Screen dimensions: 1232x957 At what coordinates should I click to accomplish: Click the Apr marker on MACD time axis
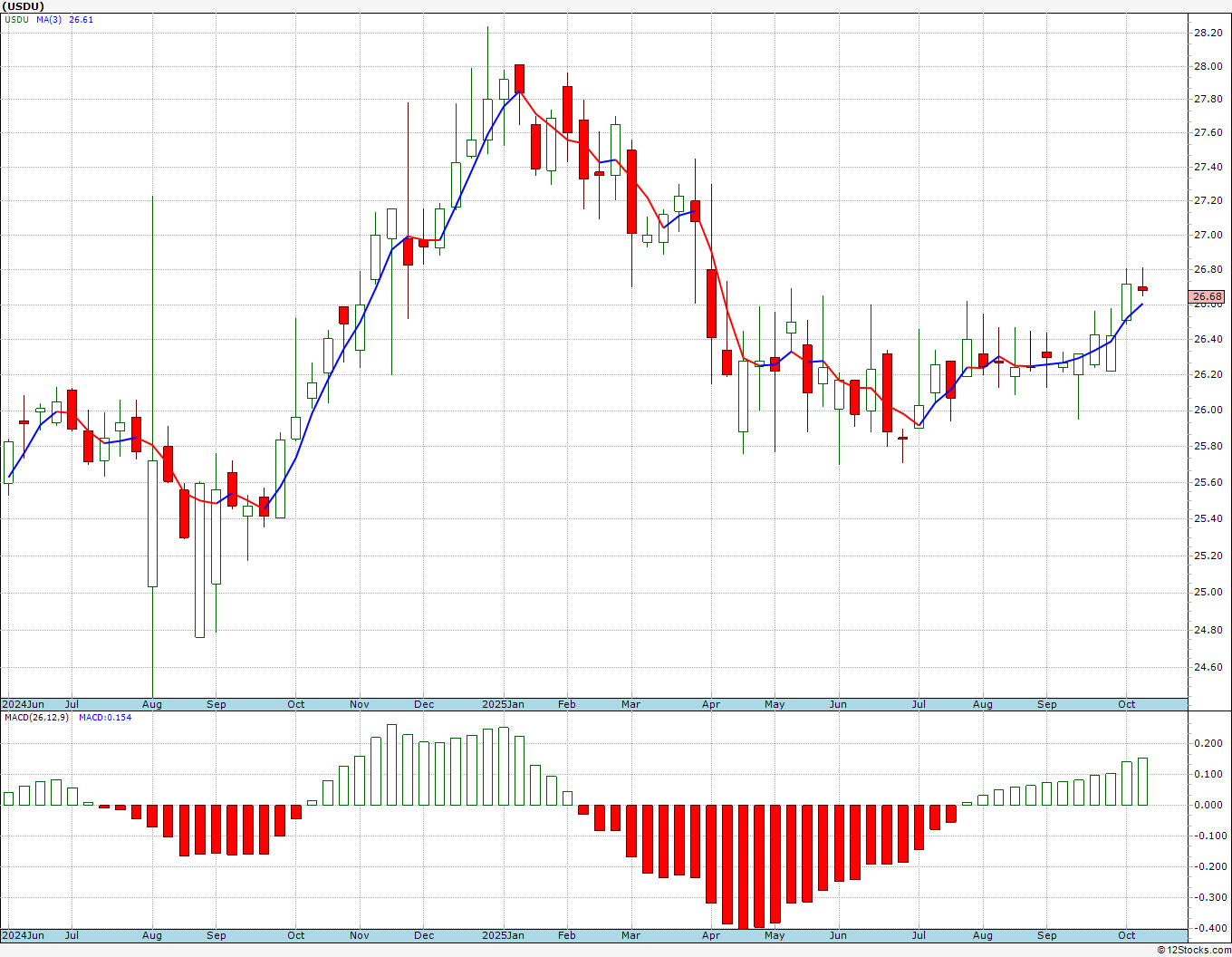click(711, 935)
